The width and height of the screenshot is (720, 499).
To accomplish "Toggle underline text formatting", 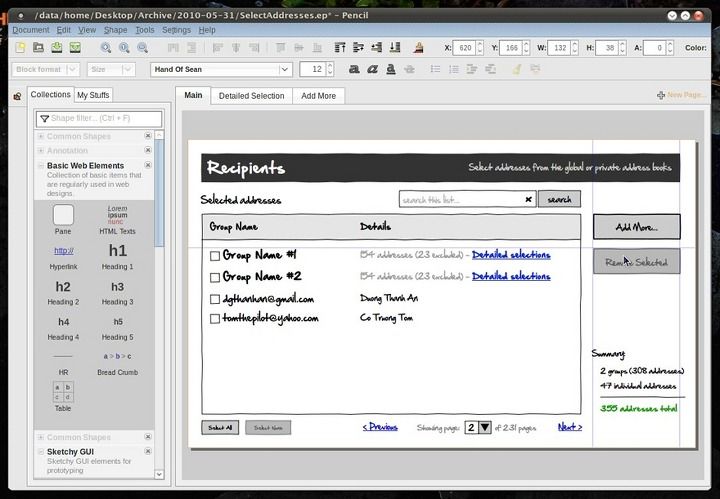I will [391, 69].
